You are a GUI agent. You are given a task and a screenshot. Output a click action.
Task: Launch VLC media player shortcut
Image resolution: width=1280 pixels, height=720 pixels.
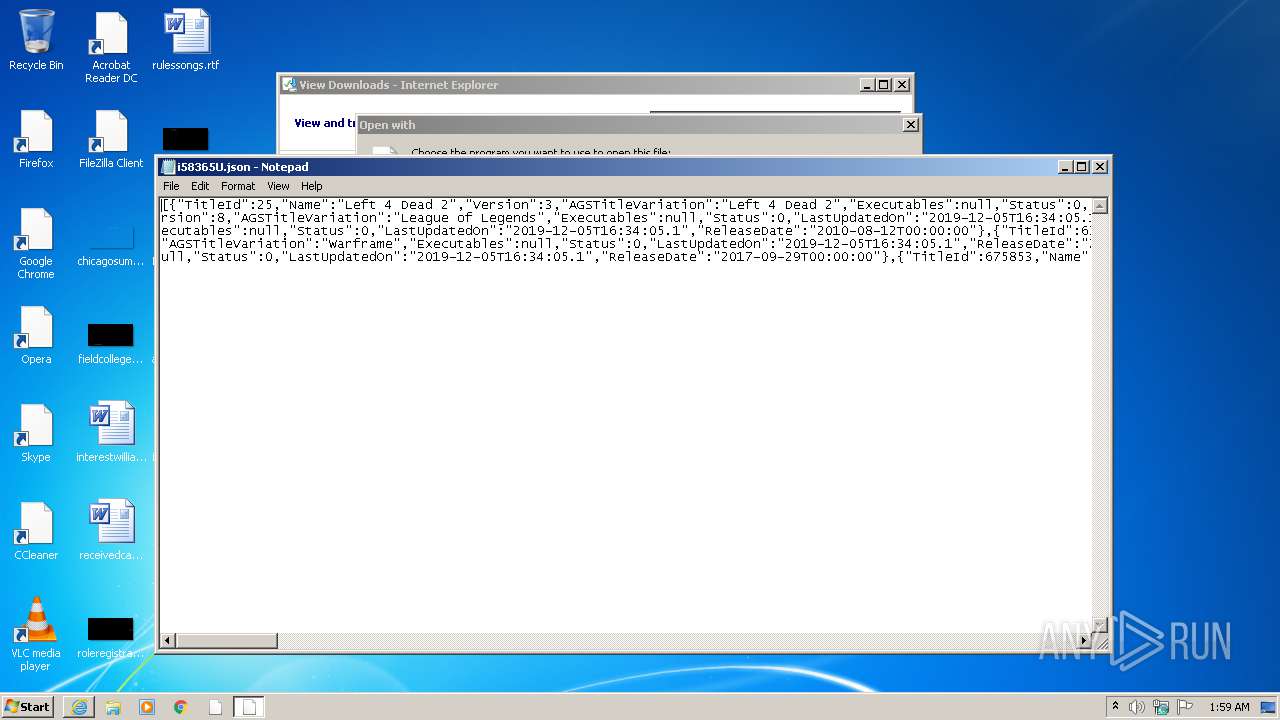(36, 634)
